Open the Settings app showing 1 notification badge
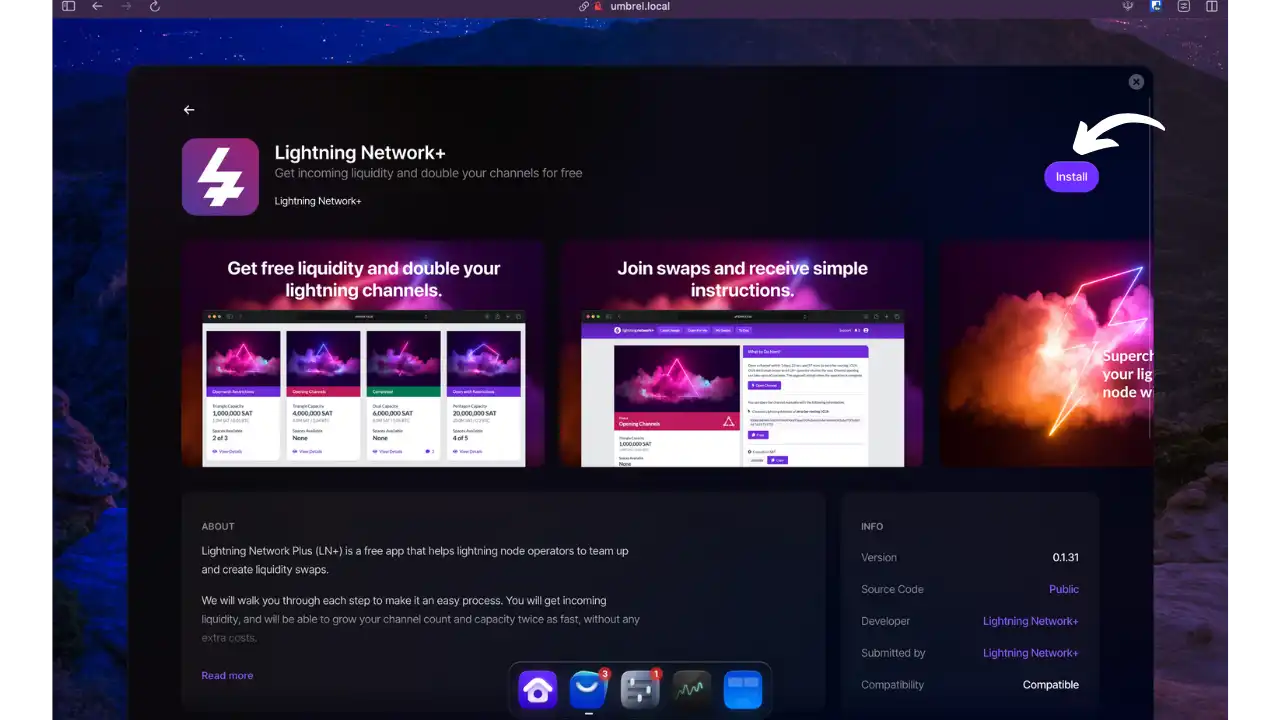The image size is (1280, 720). [x=639, y=689]
